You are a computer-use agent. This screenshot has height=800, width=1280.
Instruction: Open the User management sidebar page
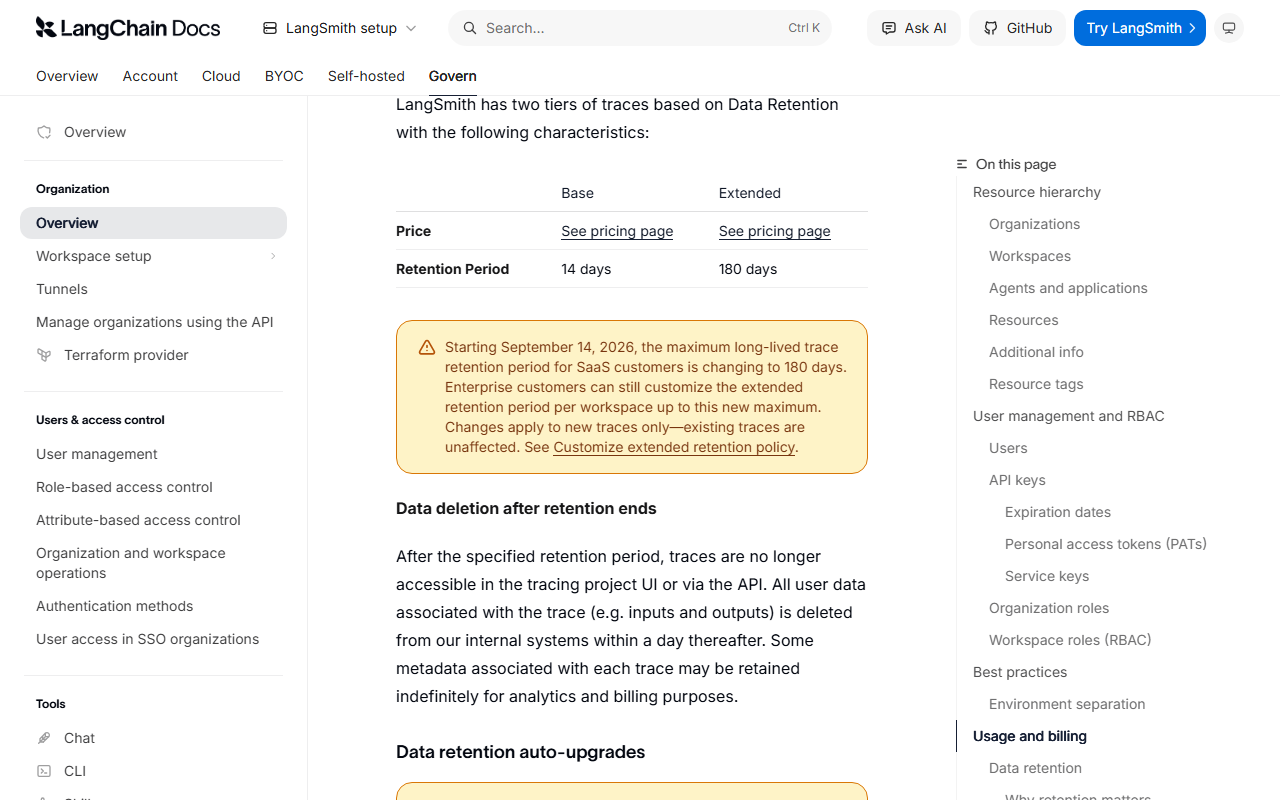coord(153,454)
